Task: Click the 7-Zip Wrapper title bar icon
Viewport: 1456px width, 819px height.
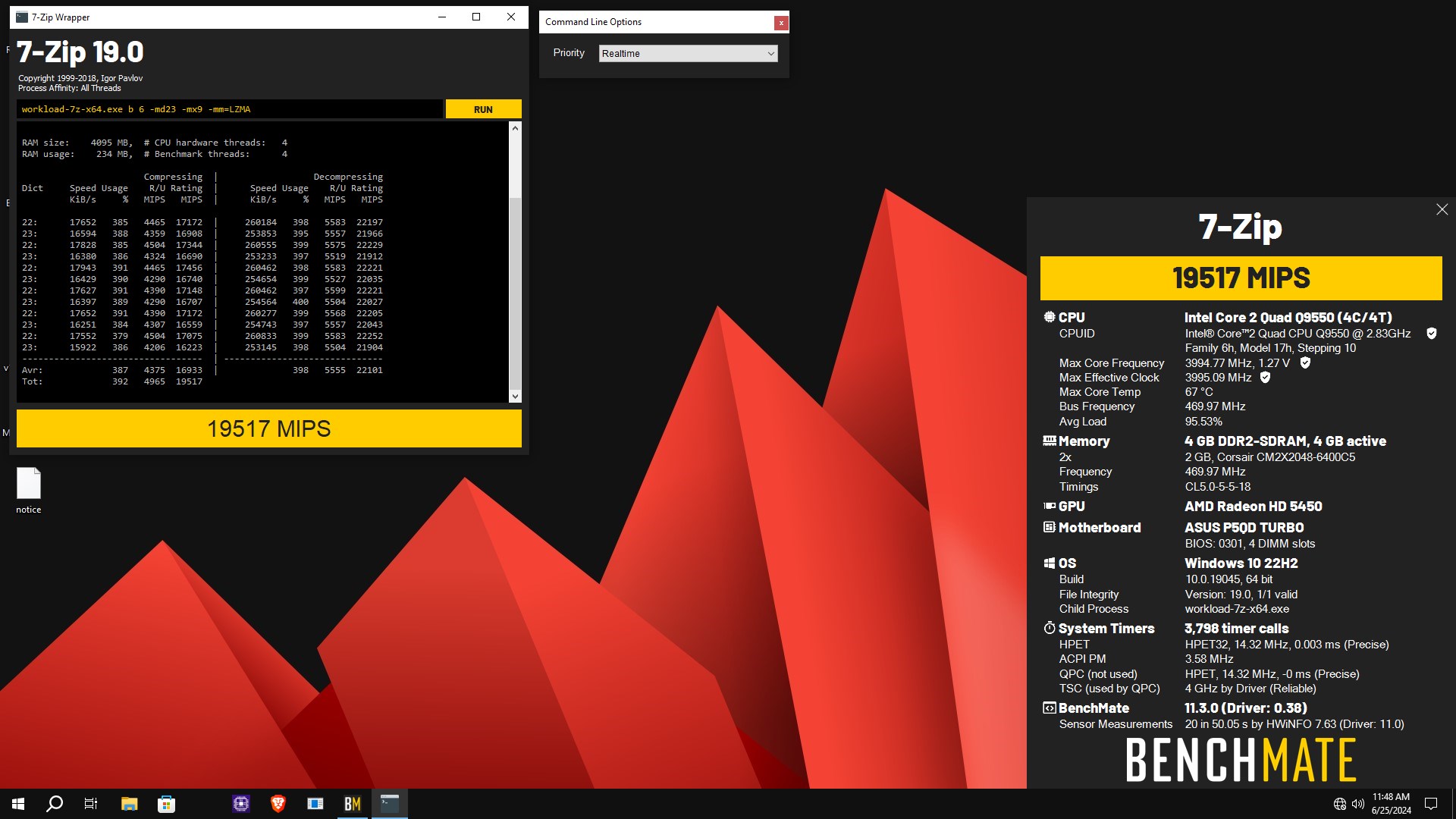Action: coord(22,17)
